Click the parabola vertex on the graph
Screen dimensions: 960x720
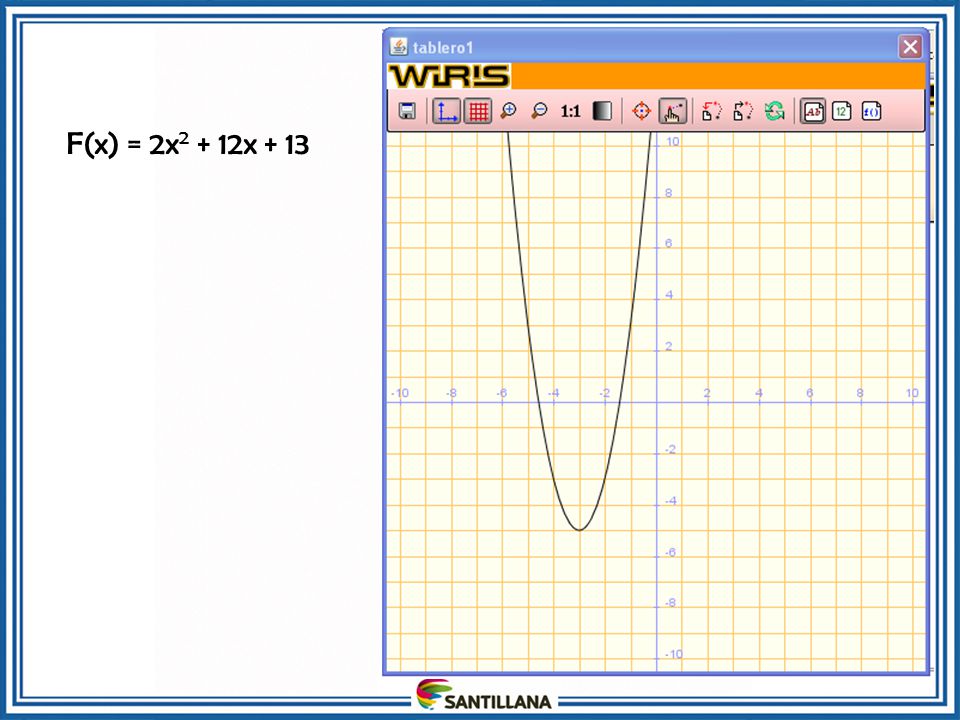tap(579, 530)
